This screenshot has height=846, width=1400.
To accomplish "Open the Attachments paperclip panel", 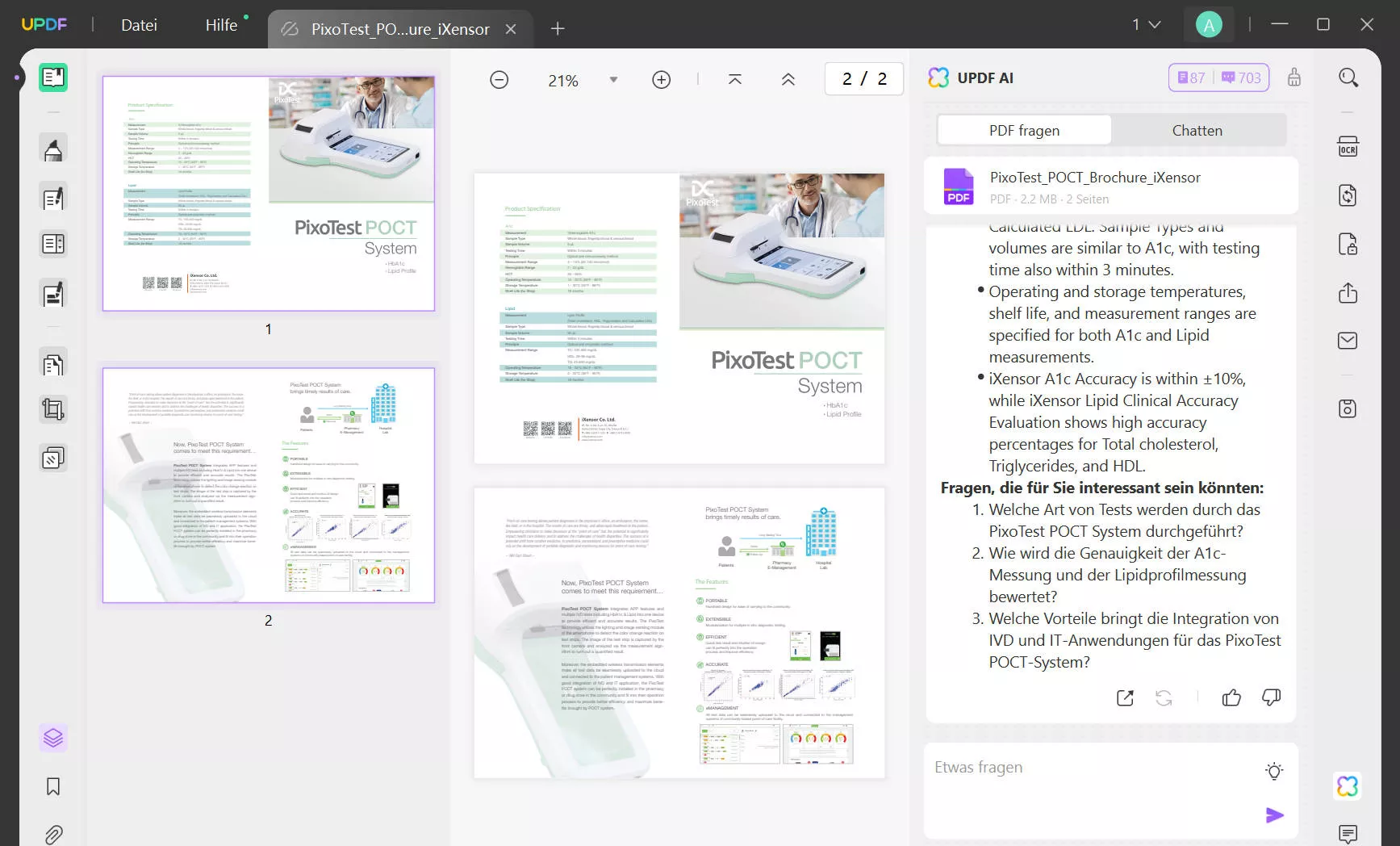I will point(53,834).
